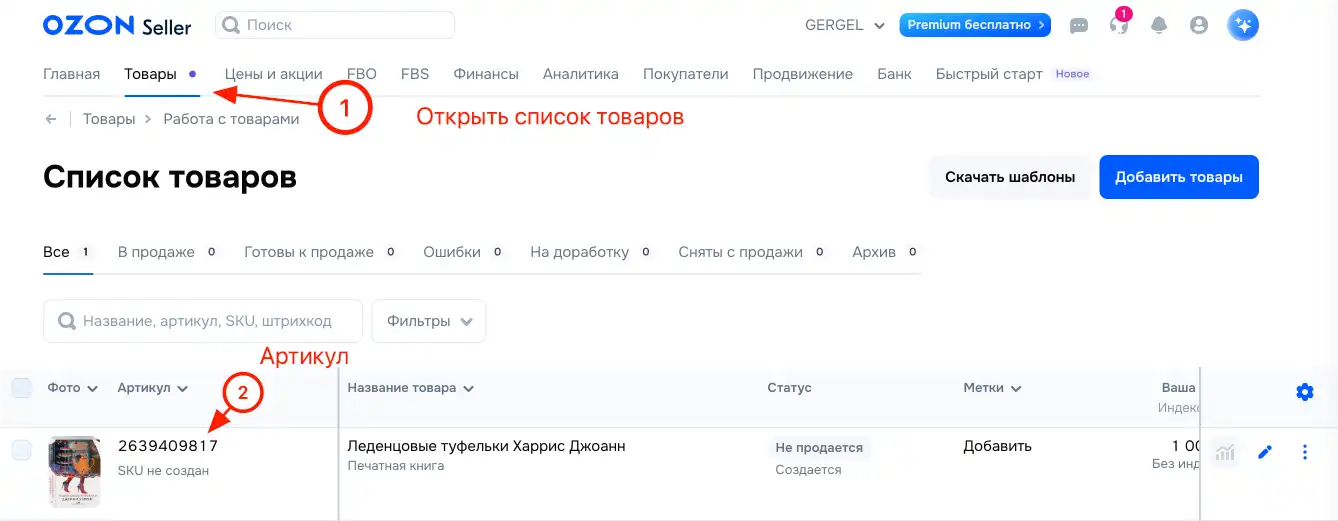The image size is (1338, 521).
Task: Open Цены и акции menu
Action: coord(274,74)
